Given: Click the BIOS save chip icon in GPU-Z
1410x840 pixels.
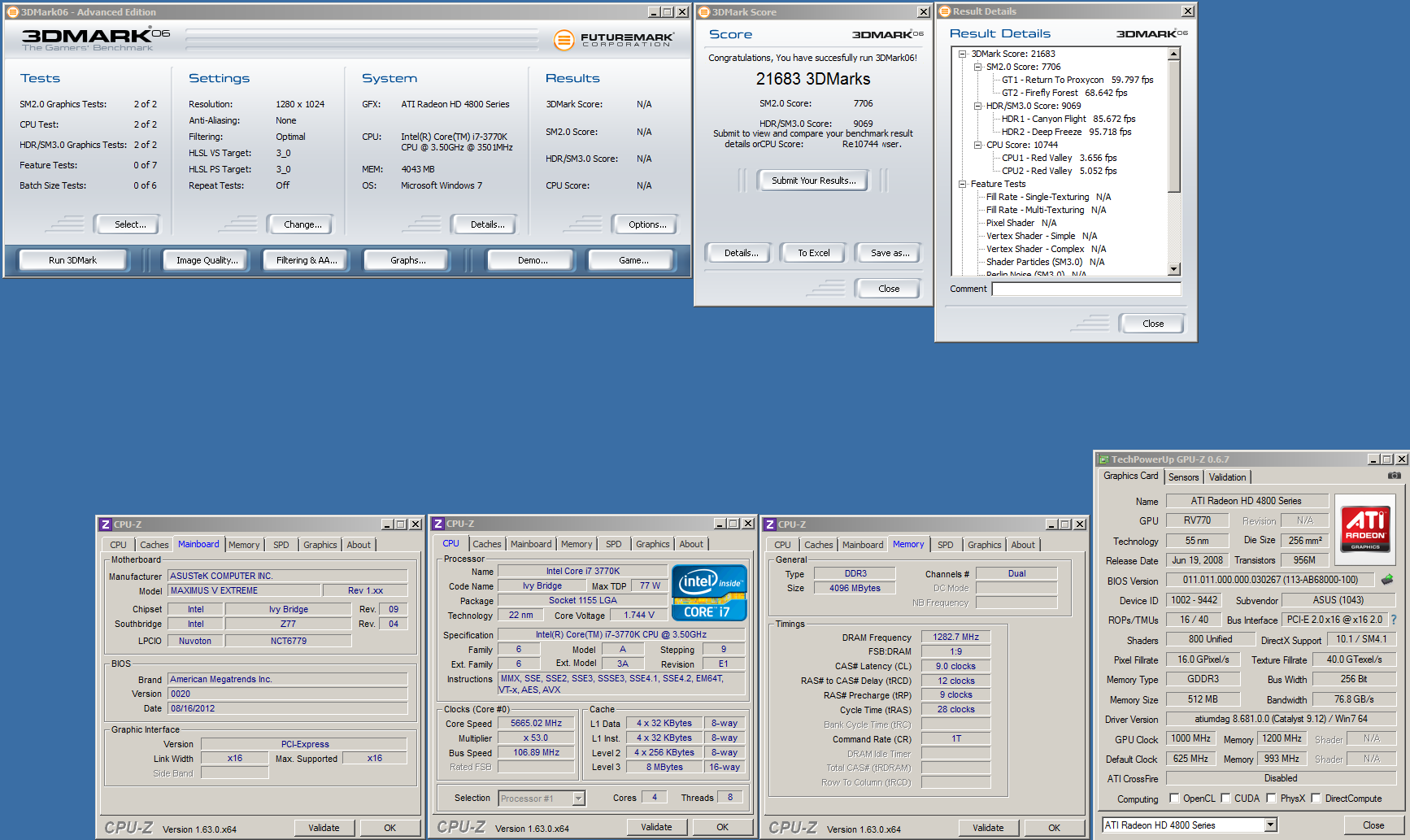Looking at the screenshot, I should [x=1387, y=580].
